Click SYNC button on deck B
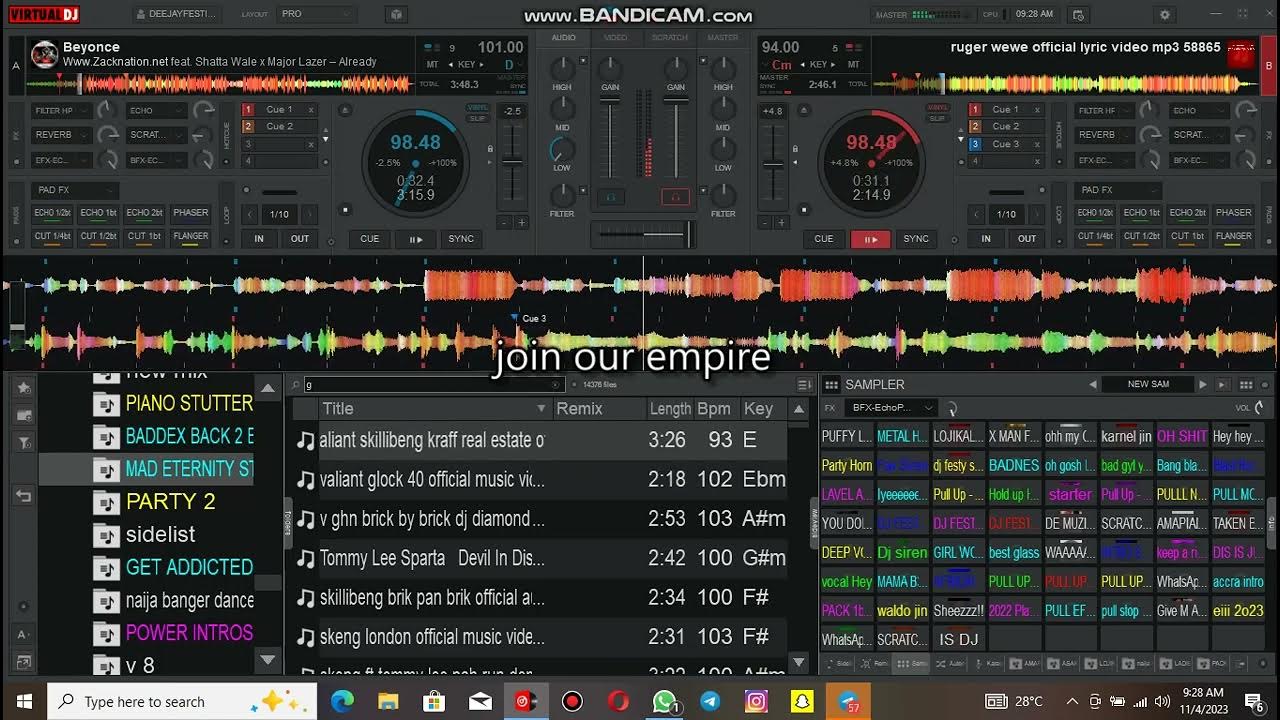1280x720 pixels. click(916, 239)
